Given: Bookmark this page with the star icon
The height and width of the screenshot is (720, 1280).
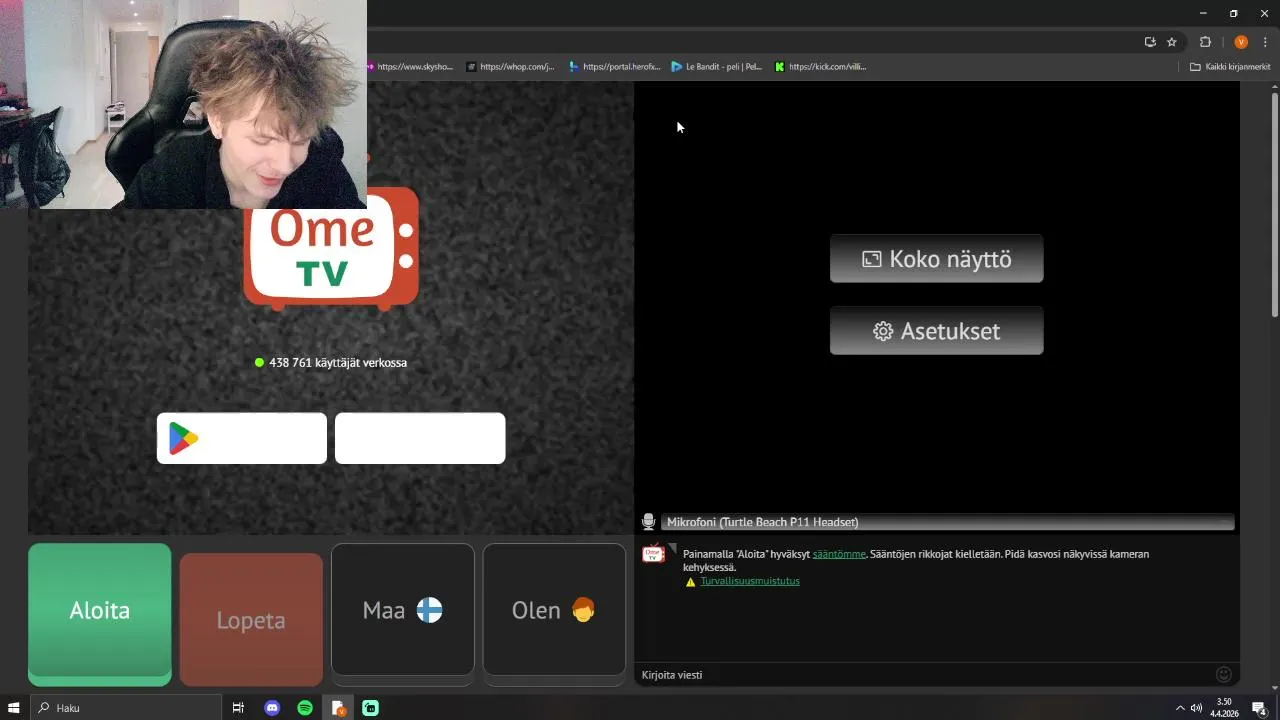Looking at the screenshot, I should (x=1172, y=42).
